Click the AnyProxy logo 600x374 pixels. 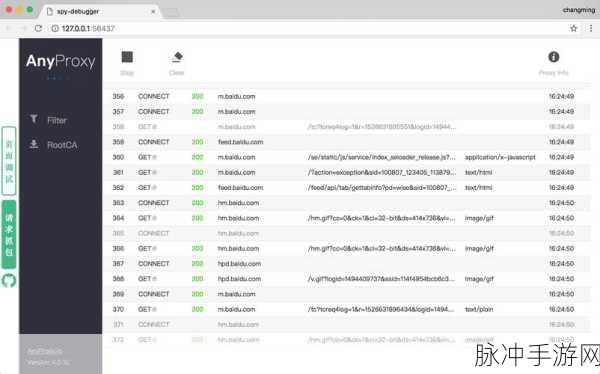point(60,61)
